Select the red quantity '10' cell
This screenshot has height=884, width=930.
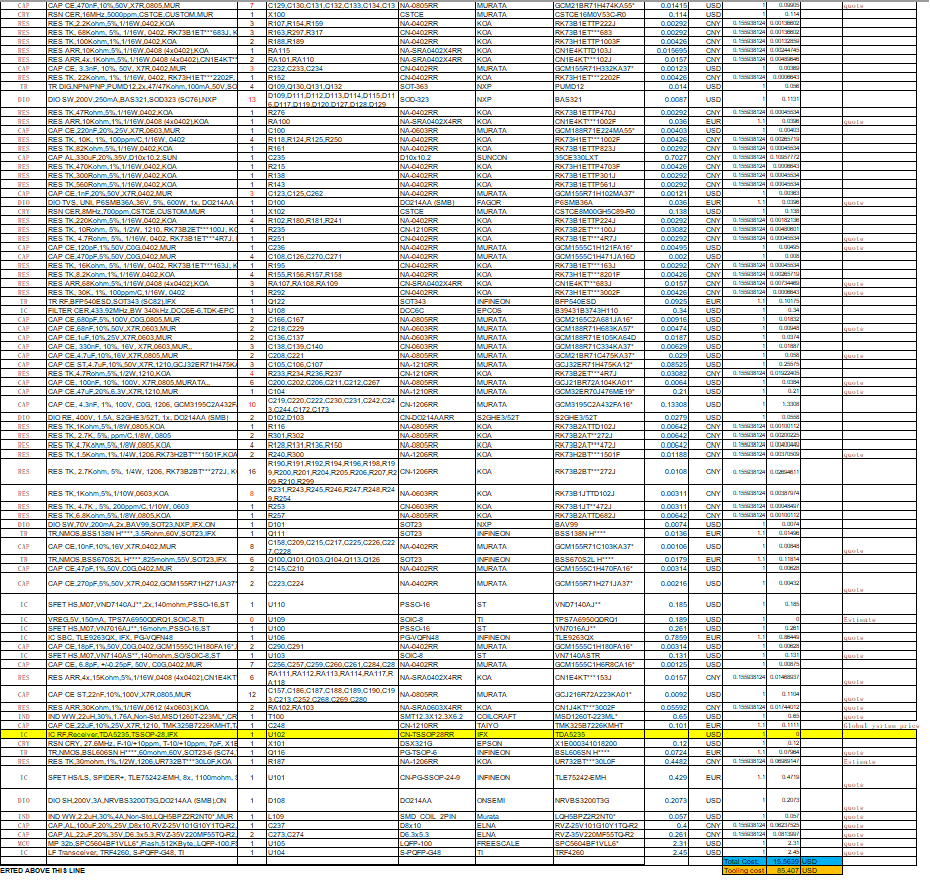(252, 405)
